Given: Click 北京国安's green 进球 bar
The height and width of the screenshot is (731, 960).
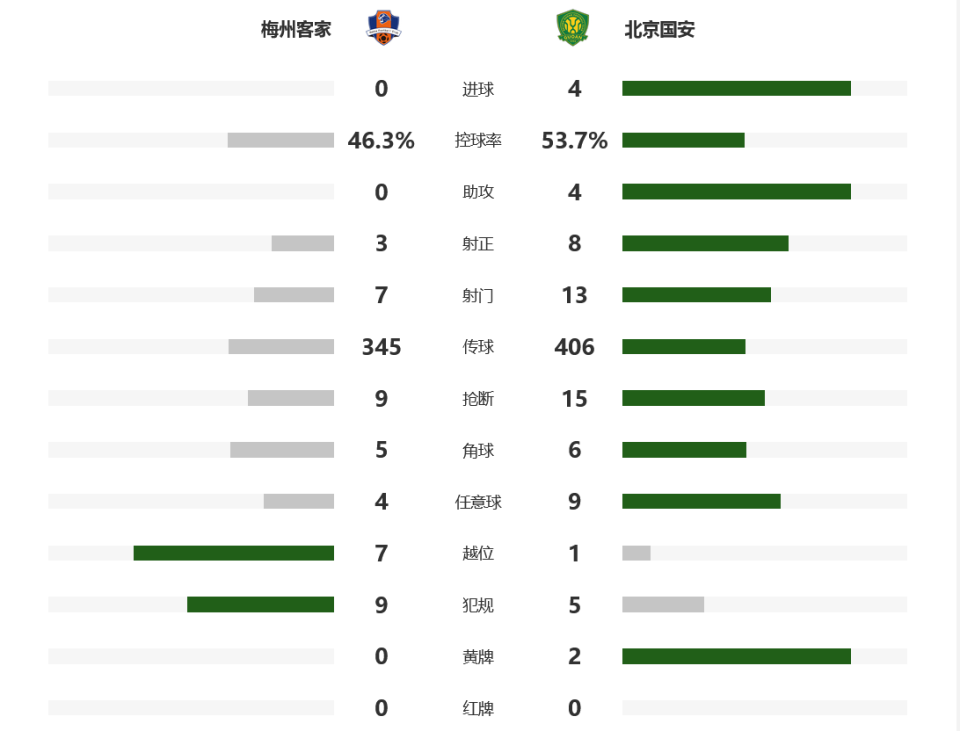Looking at the screenshot, I should (x=737, y=88).
